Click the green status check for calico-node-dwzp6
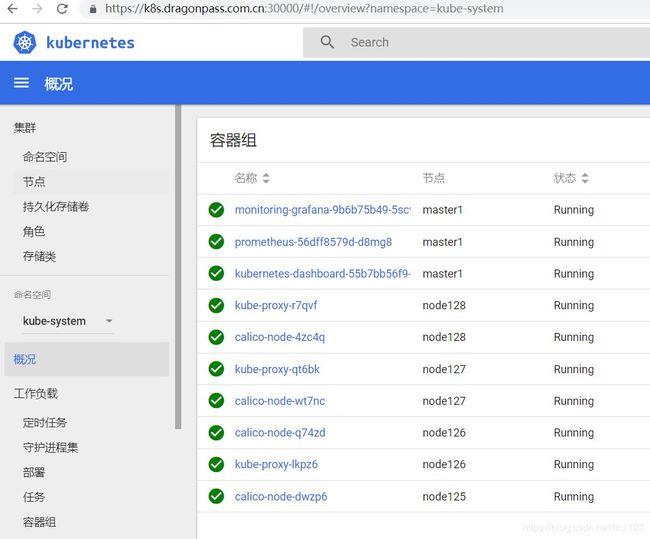 (x=216, y=496)
